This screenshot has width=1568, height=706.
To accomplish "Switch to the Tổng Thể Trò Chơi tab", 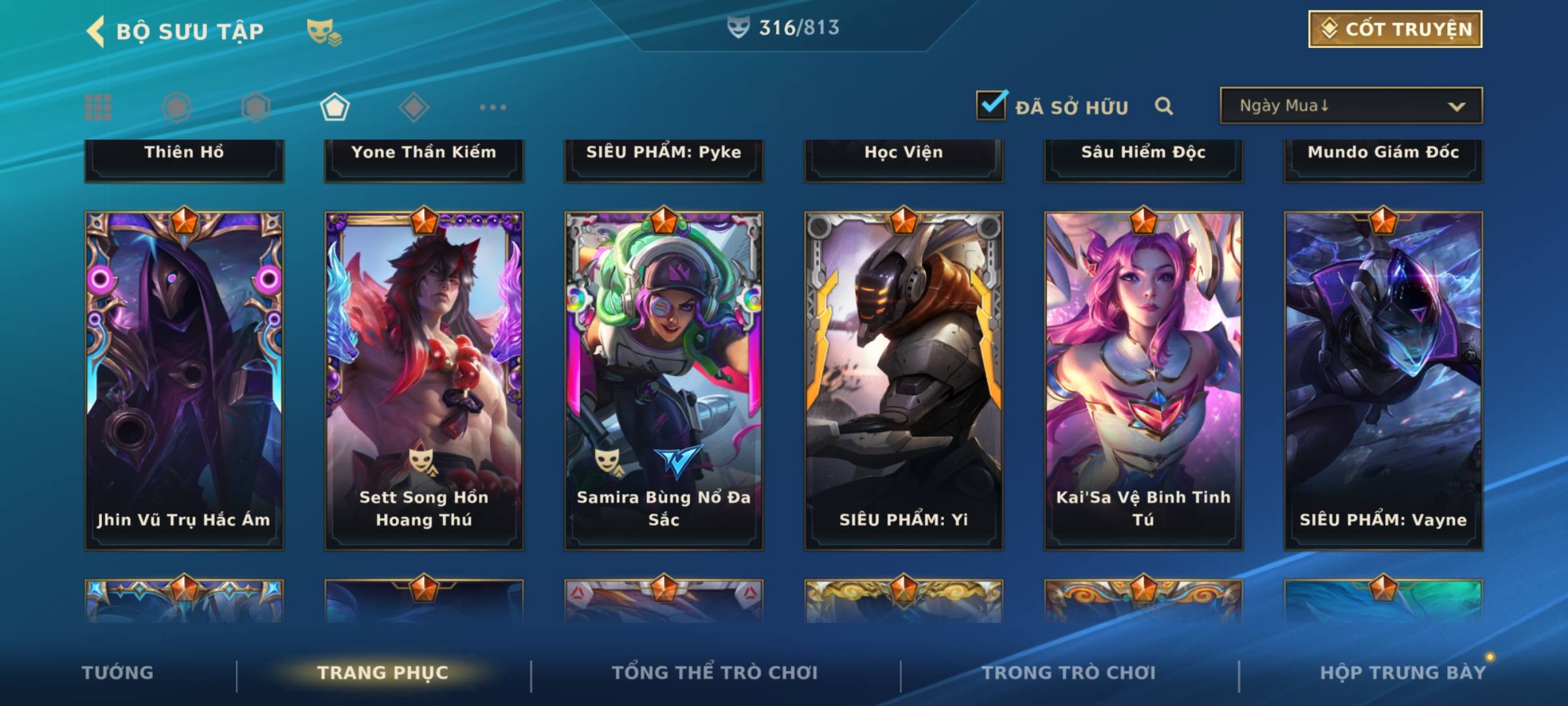I will (x=715, y=673).
